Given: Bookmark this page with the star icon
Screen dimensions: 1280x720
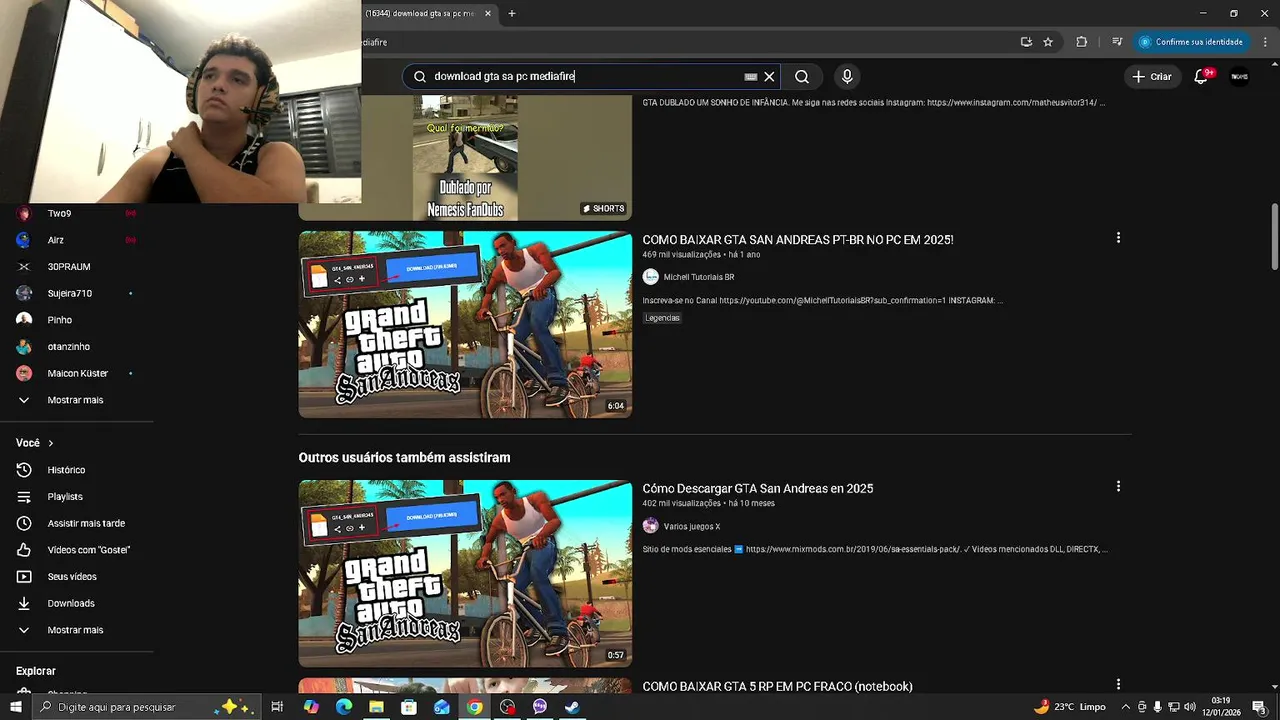Looking at the screenshot, I should pyautogui.click(x=1048, y=42).
